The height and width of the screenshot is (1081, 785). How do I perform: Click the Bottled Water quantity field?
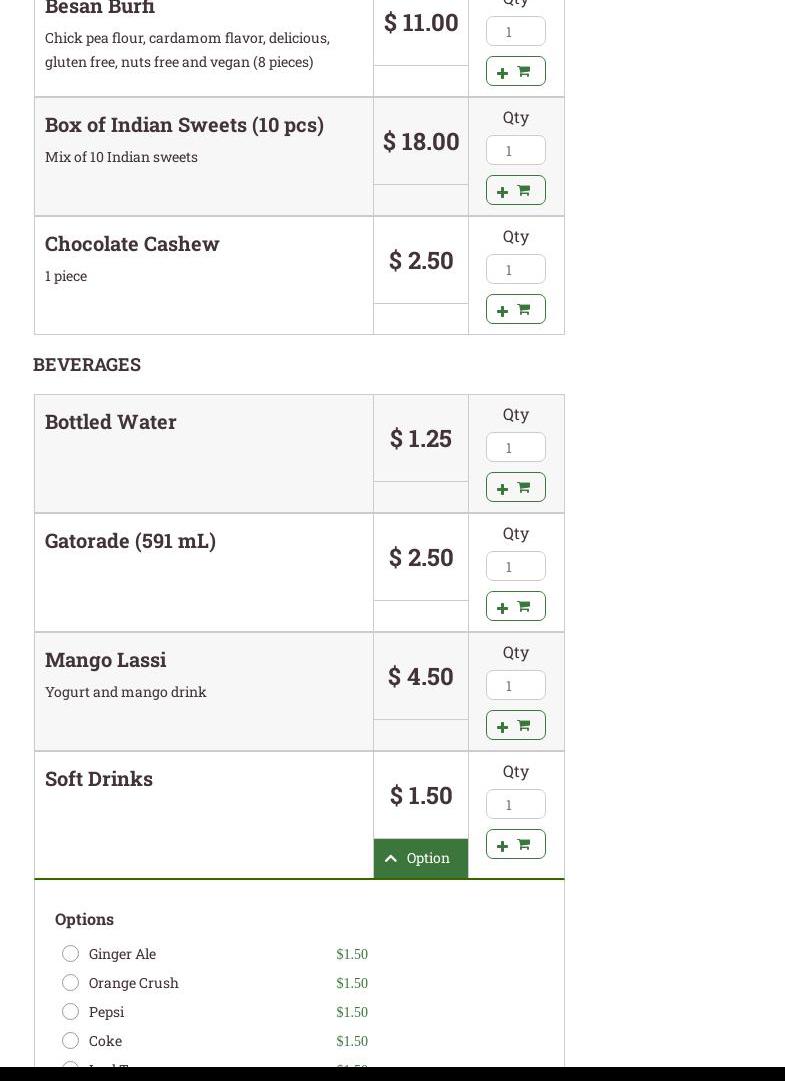click(515, 448)
